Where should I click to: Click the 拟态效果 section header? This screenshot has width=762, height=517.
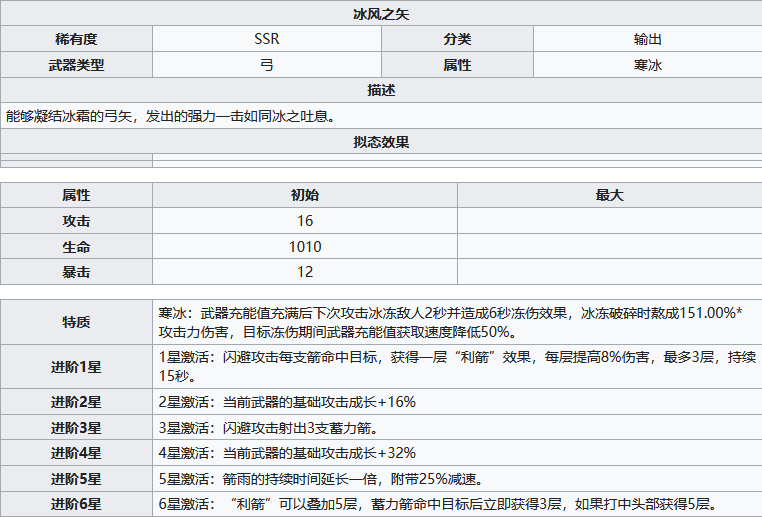pyautogui.click(x=381, y=142)
